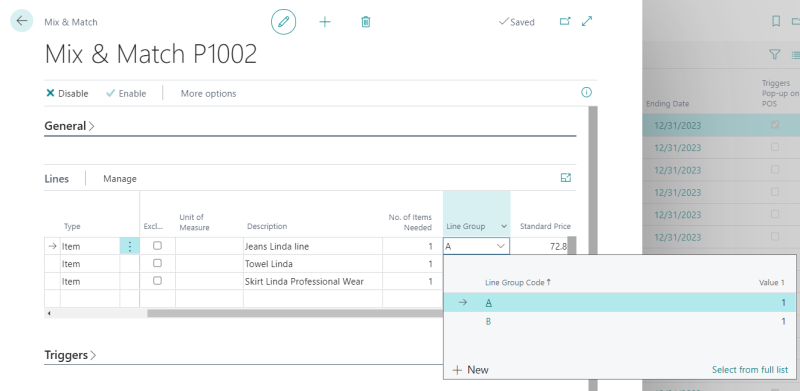
Task: Click Item type cell in Skirt Linda row
Action: pyautogui.click(x=90, y=281)
